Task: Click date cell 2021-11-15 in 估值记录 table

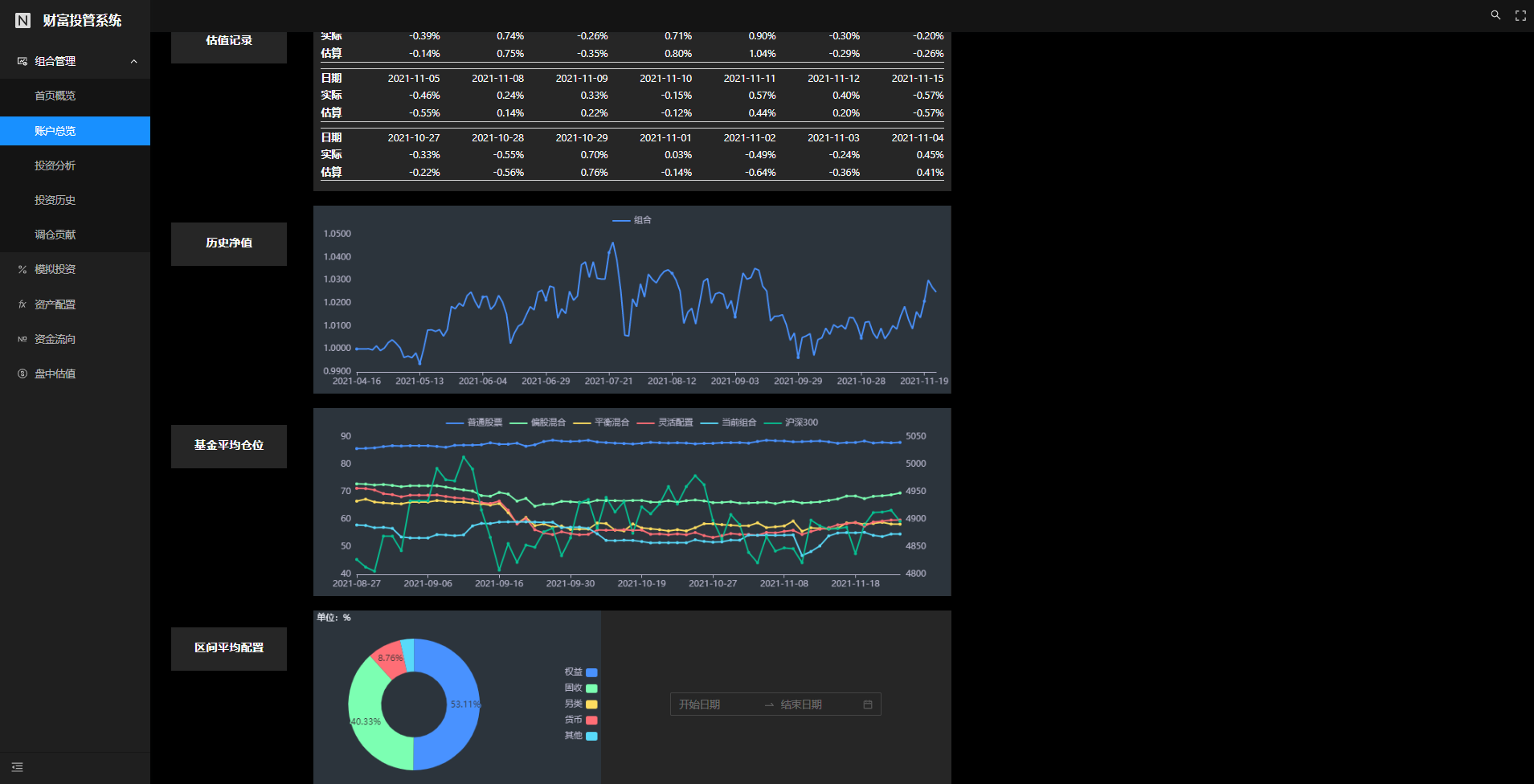Action: (918, 79)
